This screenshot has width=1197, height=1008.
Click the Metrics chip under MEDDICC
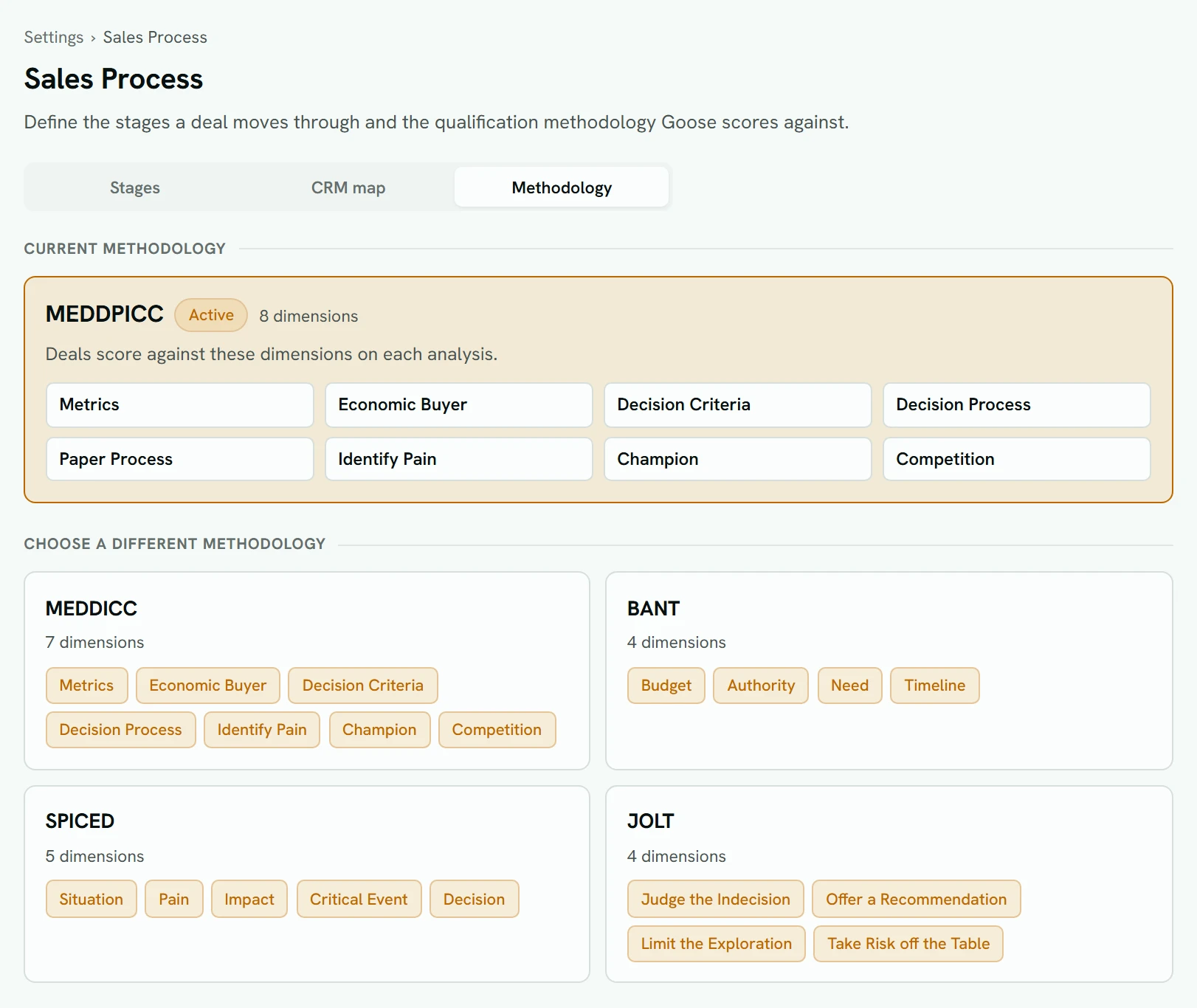pyautogui.click(x=87, y=686)
